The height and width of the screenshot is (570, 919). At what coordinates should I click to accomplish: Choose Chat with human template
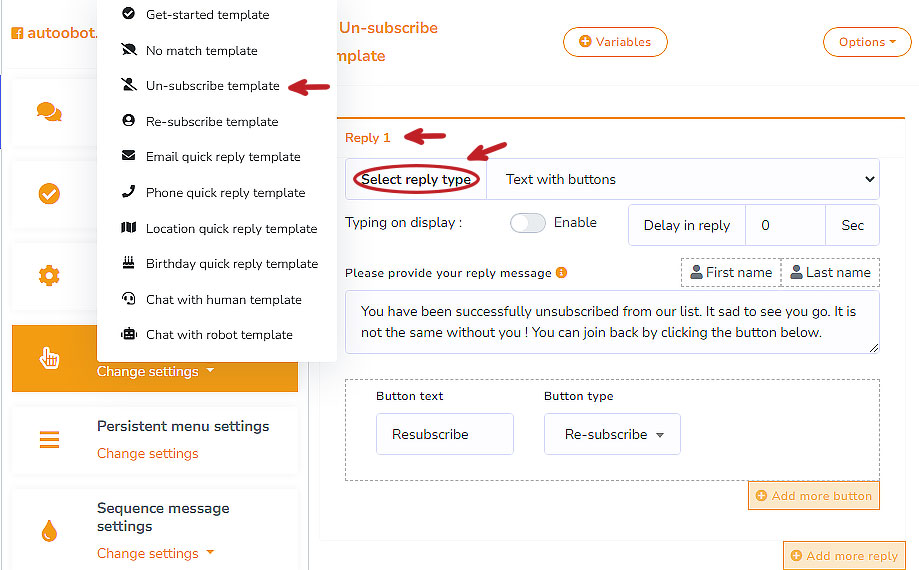[x=223, y=300]
